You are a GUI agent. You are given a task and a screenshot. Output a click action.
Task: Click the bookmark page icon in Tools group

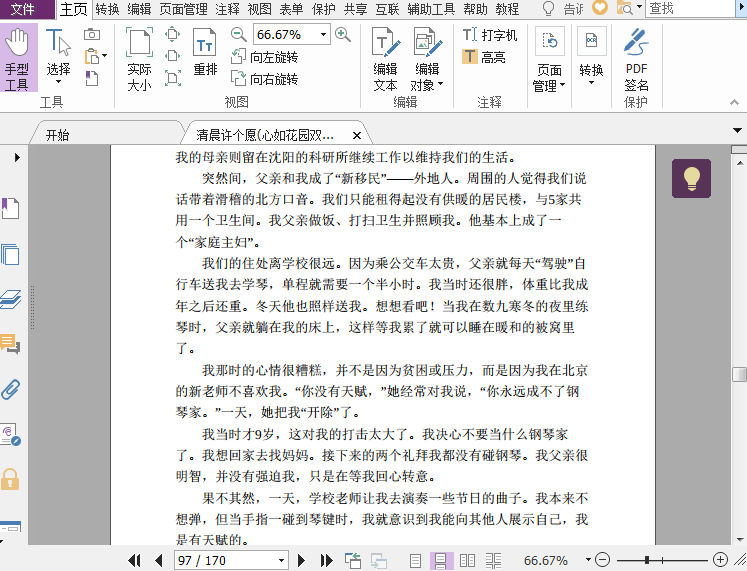(91, 78)
